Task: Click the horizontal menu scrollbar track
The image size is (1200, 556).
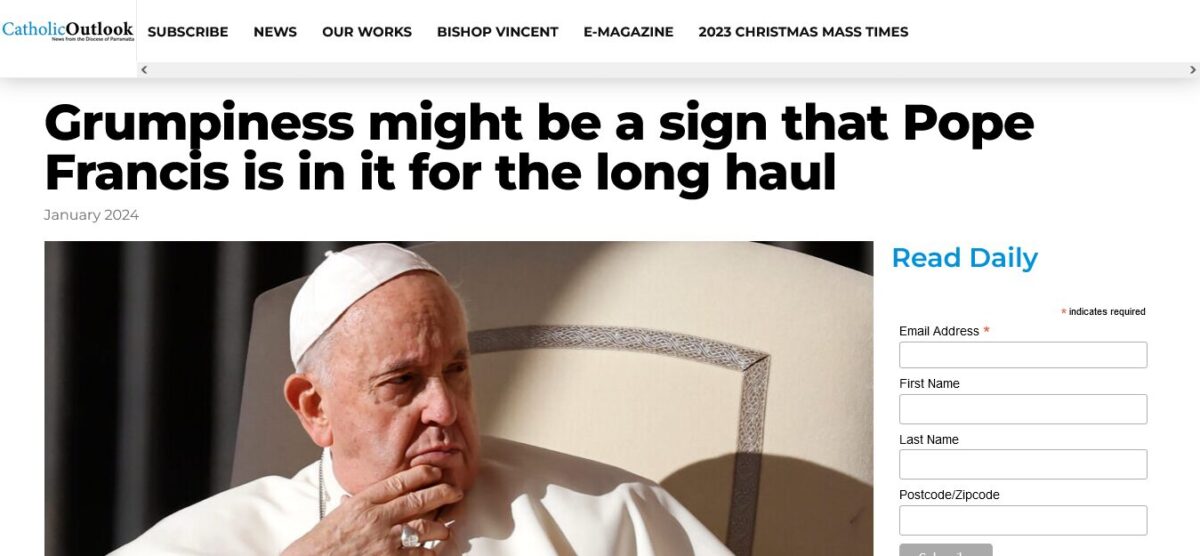Action: (668, 70)
